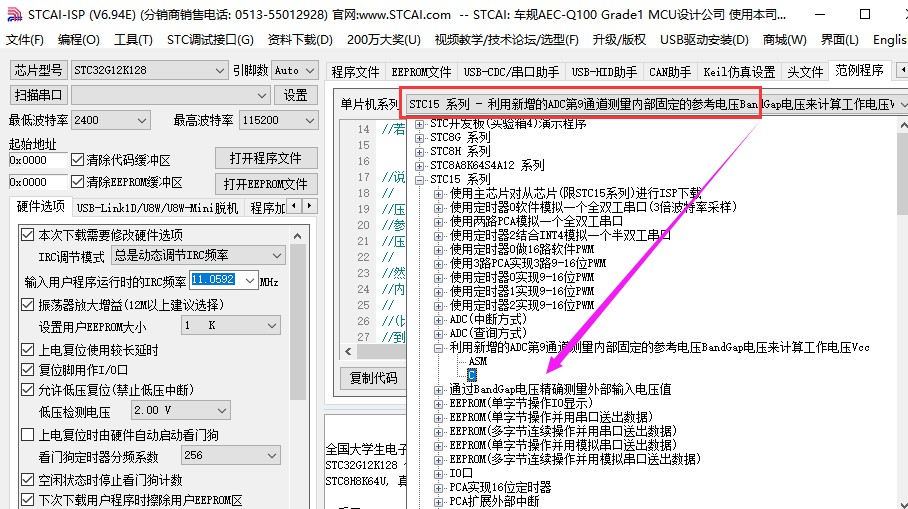
Task: Expand the IO口 tree node
Action: click(x=438, y=474)
